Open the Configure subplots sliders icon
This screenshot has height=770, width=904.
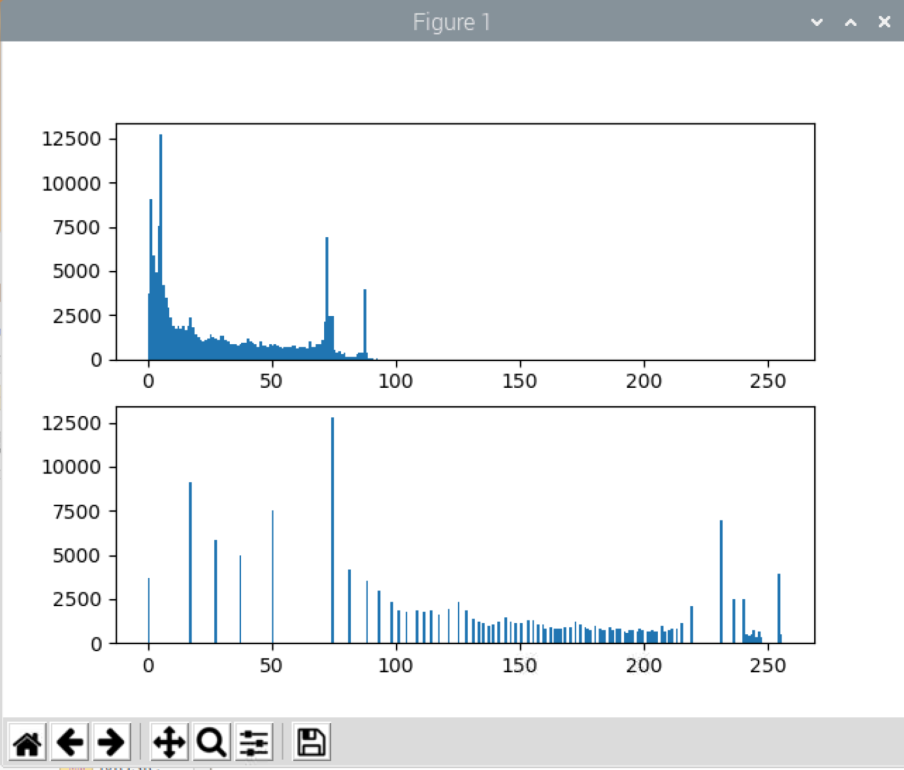pos(254,742)
